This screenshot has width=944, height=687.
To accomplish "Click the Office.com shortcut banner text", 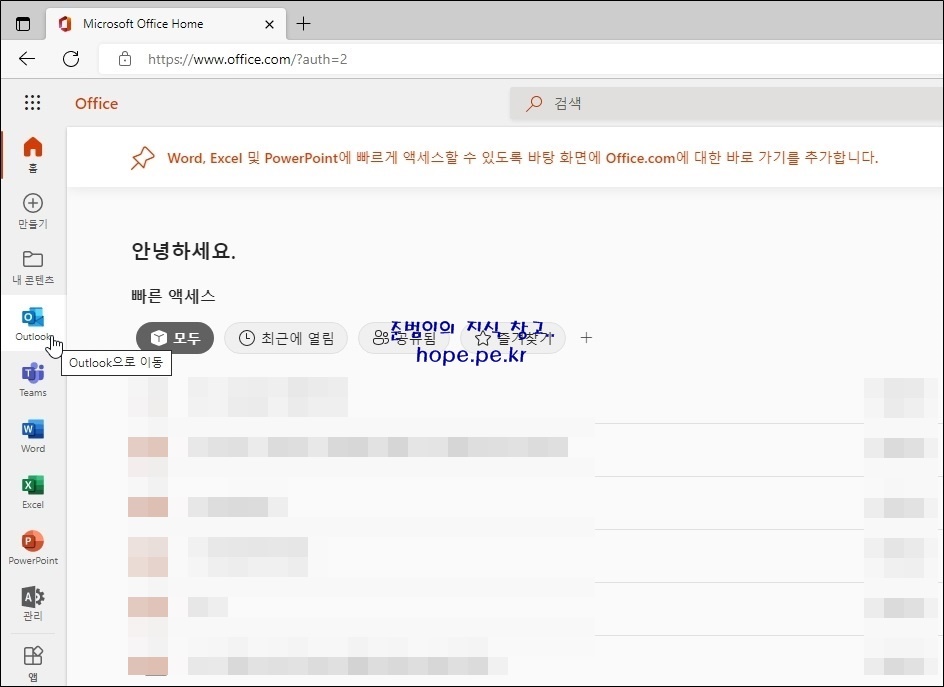I will pyautogui.click(x=523, y=158).
